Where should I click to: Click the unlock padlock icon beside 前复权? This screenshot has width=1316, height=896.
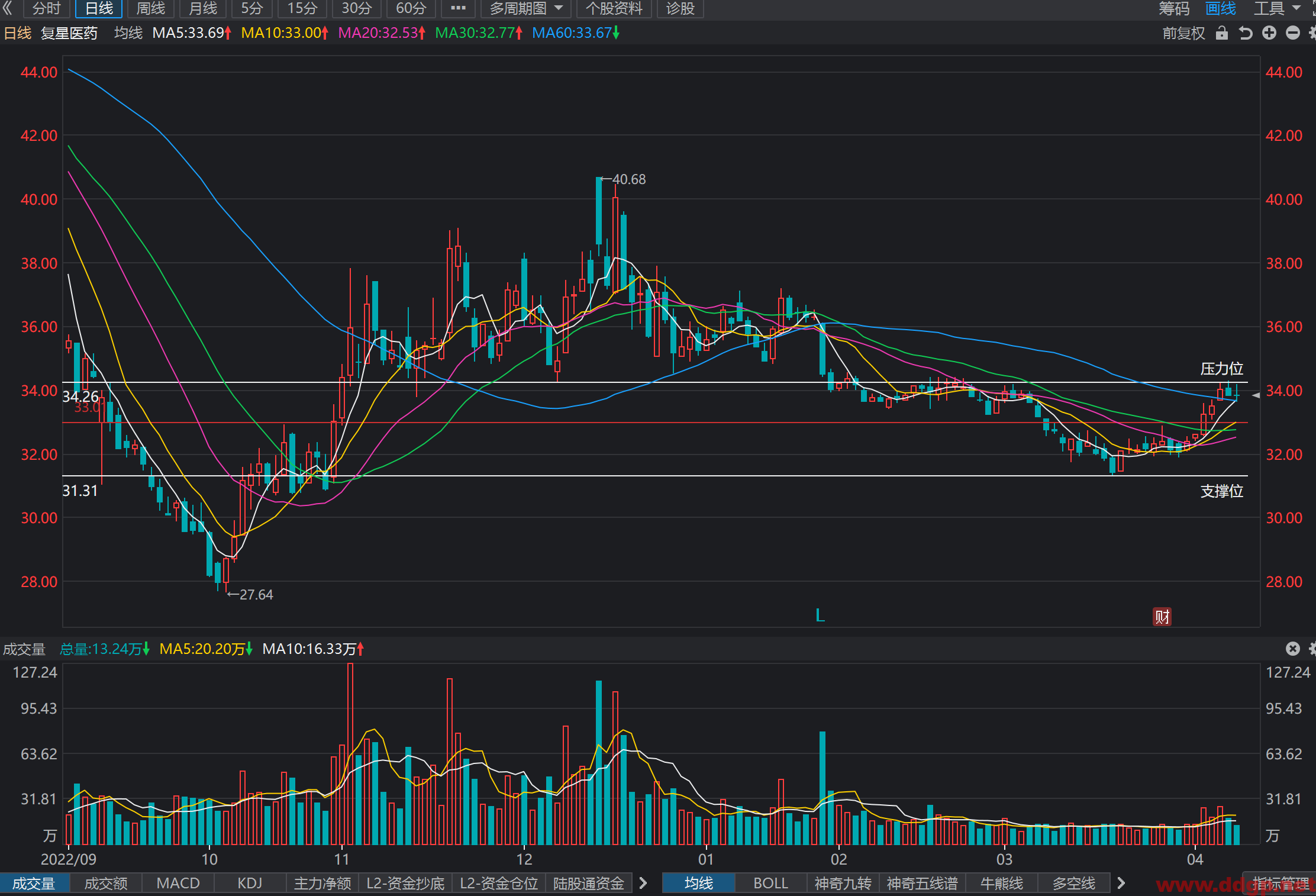(x=1221, y=33)
